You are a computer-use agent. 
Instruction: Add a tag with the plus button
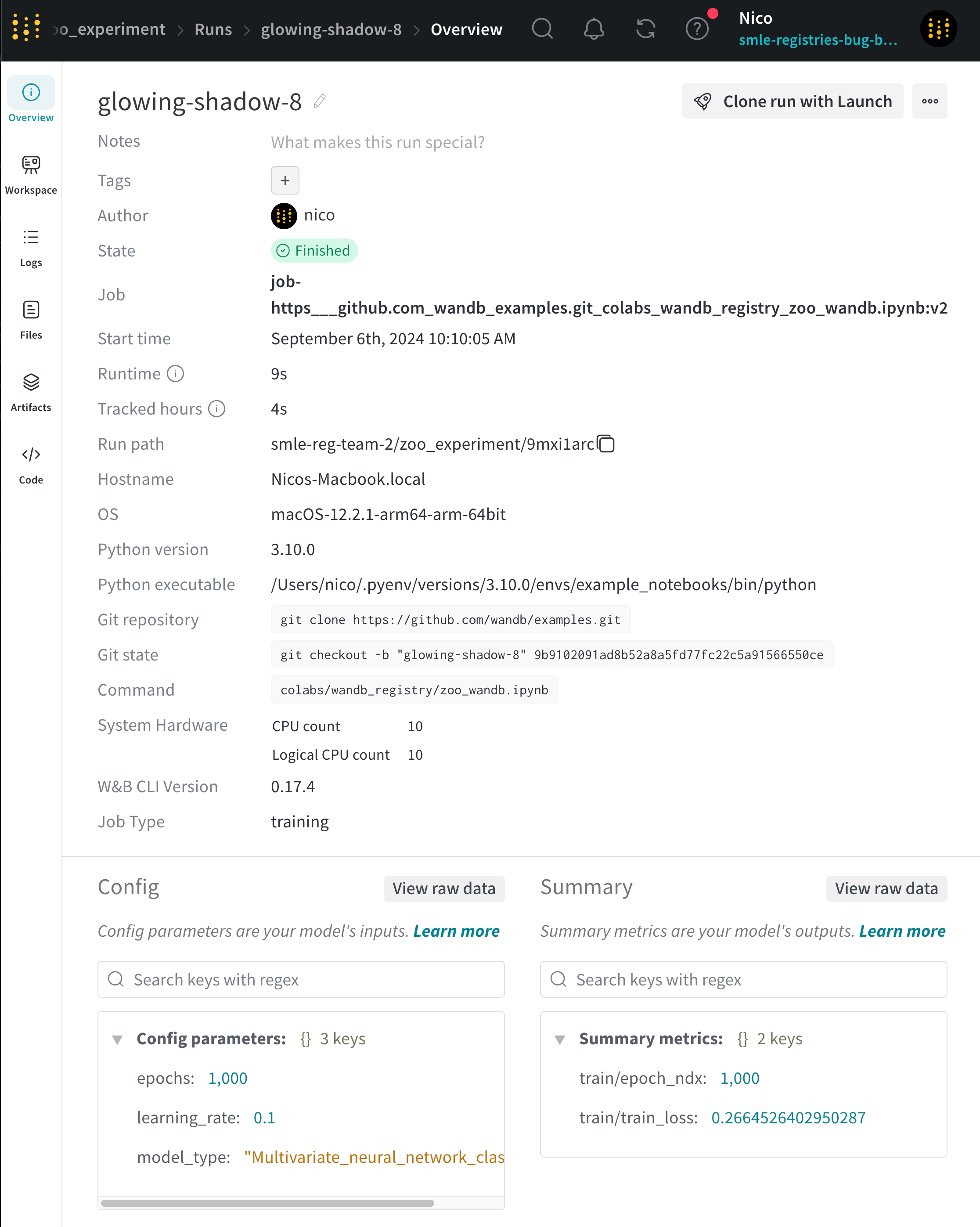point(285,180)
